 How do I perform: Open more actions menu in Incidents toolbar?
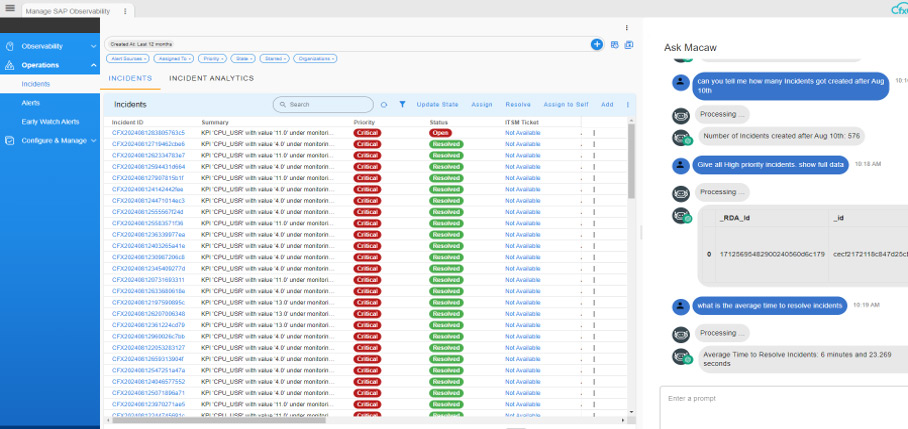pyautogui.click(x=628, y=105)
